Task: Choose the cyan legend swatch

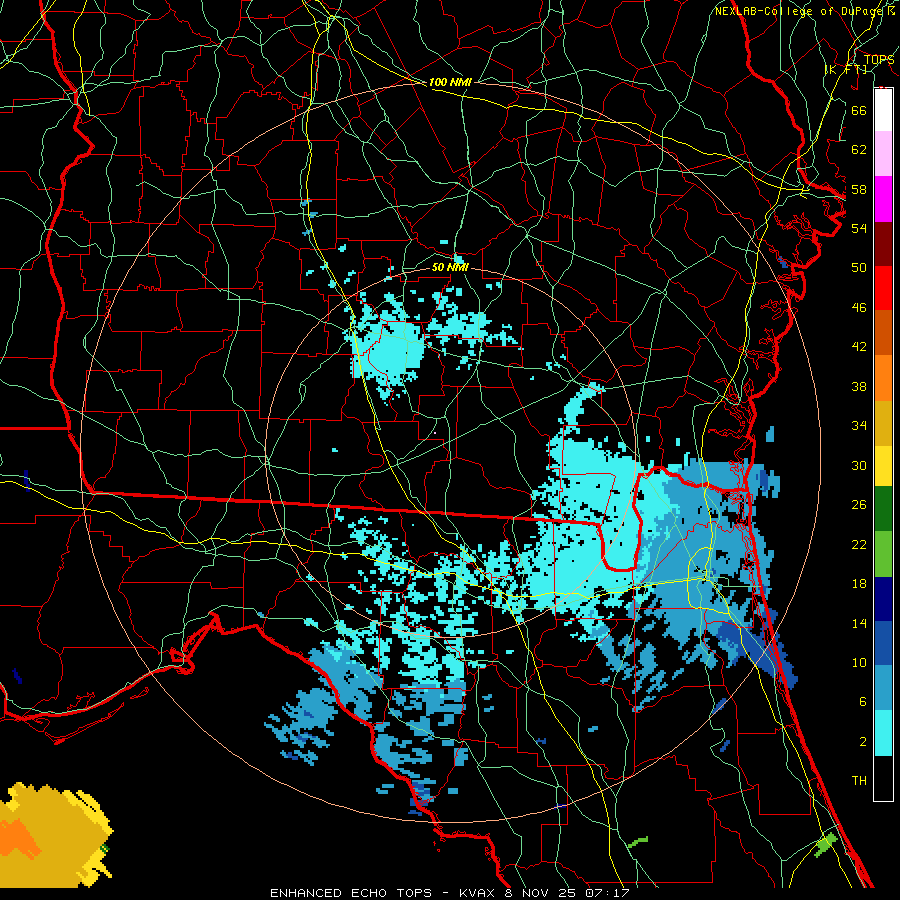Action: [x=883, y=733]
